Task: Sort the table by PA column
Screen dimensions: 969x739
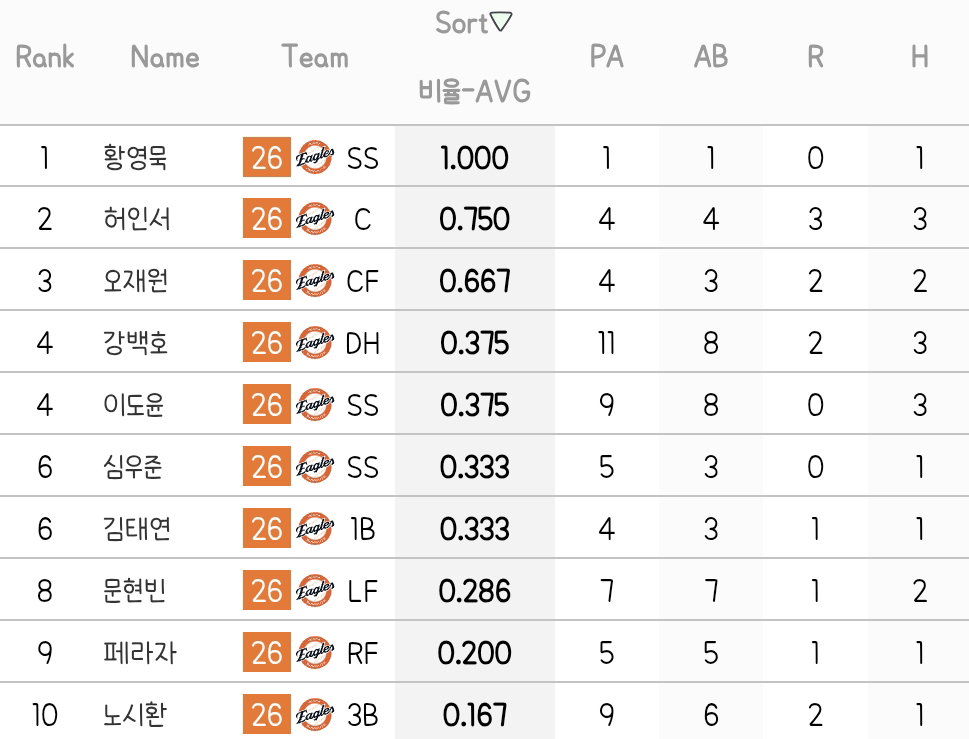Action: (606, 57)
